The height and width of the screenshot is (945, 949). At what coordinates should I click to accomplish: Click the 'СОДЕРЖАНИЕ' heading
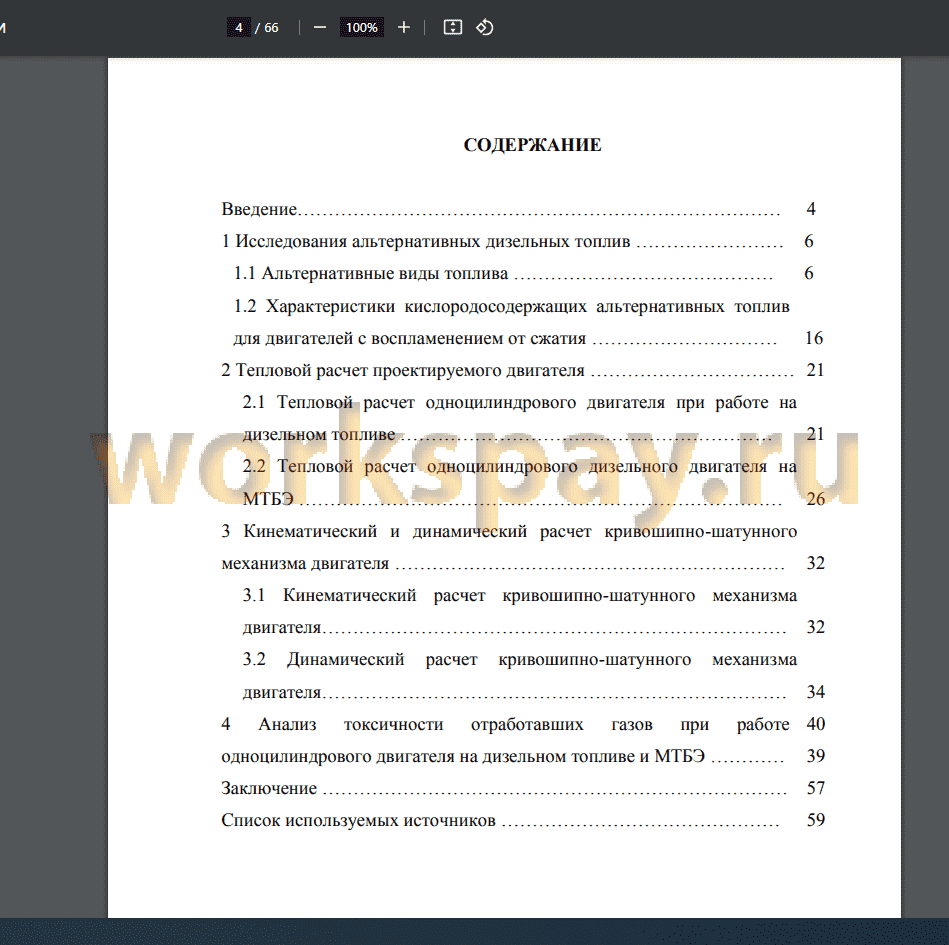coord(533,145)
